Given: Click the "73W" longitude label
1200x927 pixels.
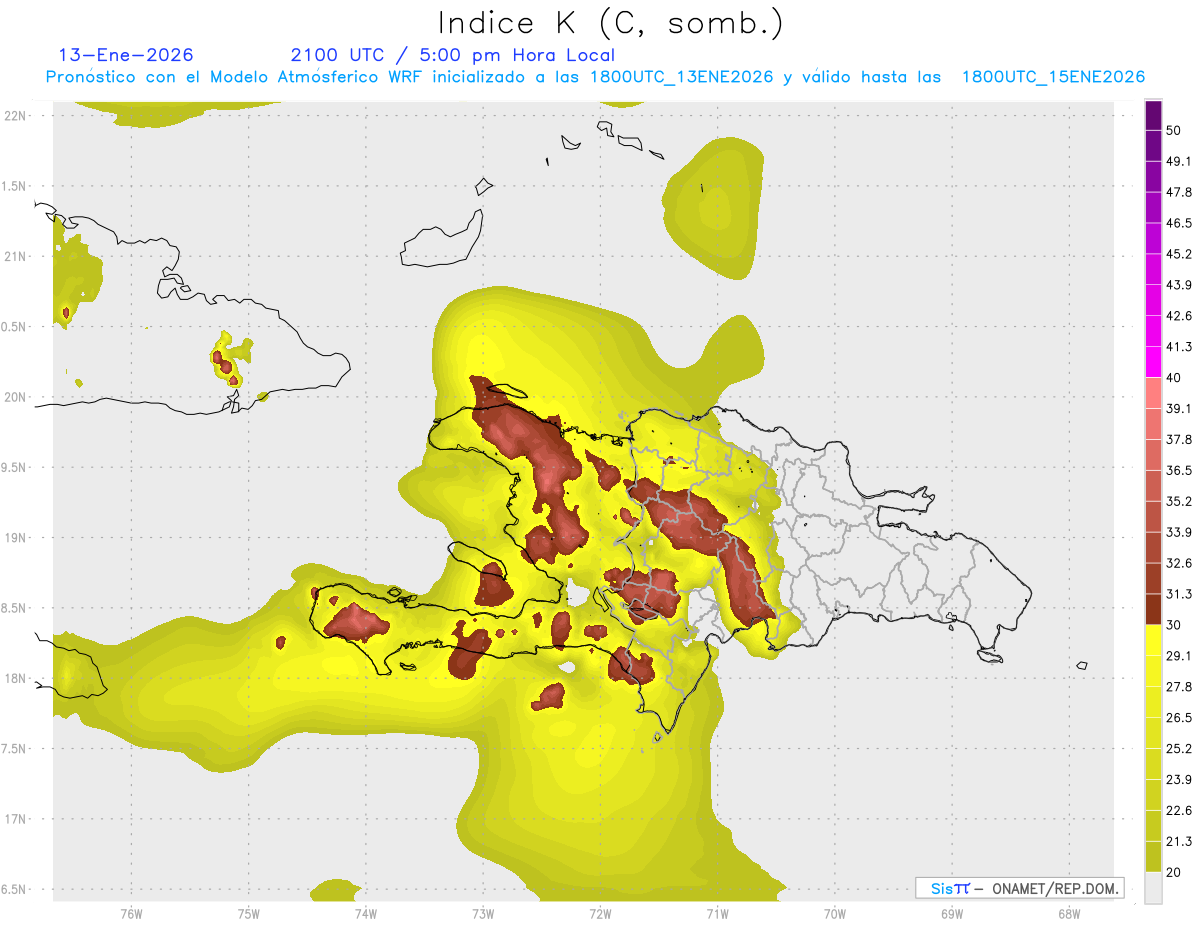Looking at the screenshot, I should (x=483, y=913).
